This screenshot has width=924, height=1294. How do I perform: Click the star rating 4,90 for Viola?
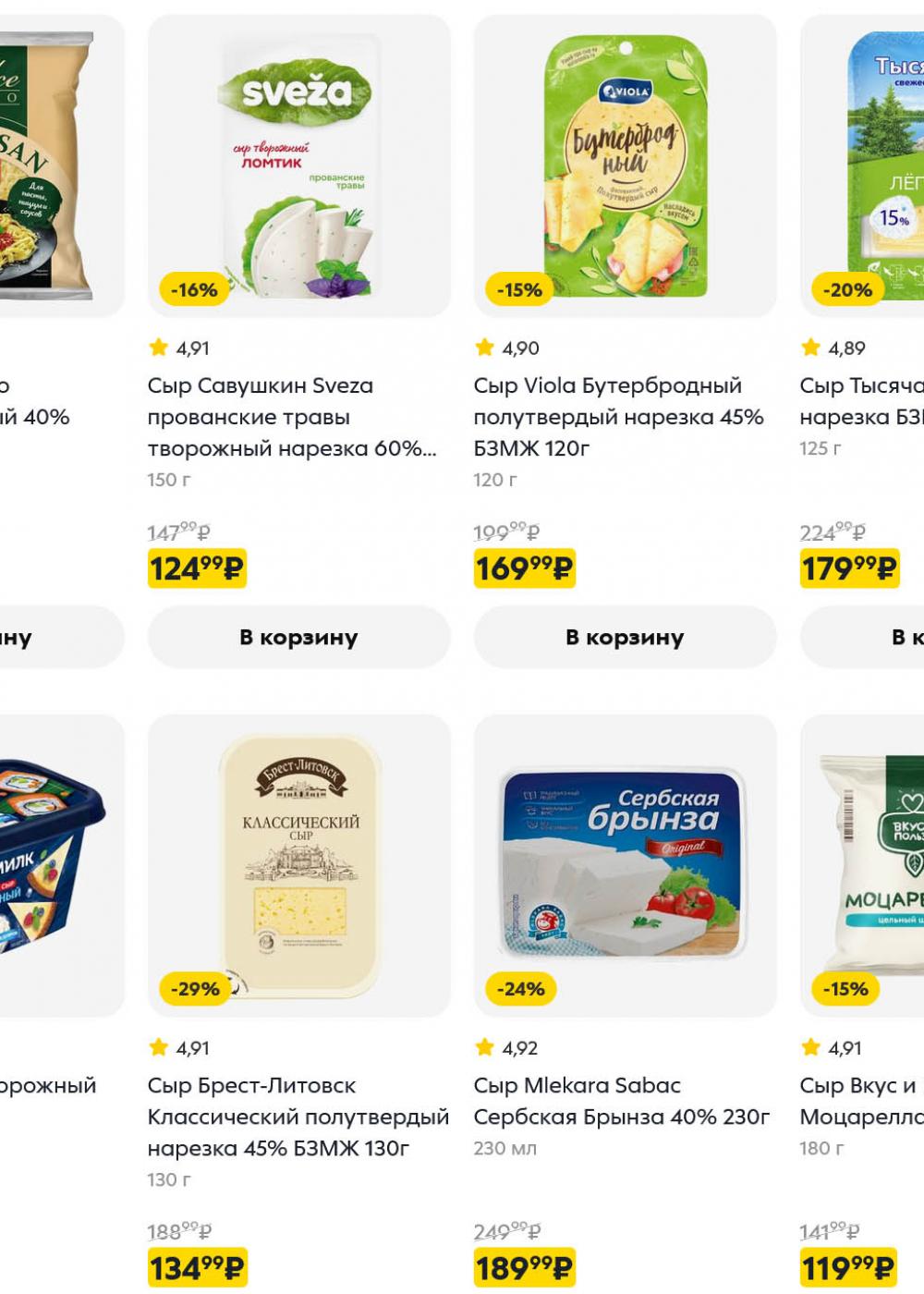pos(506,348)
